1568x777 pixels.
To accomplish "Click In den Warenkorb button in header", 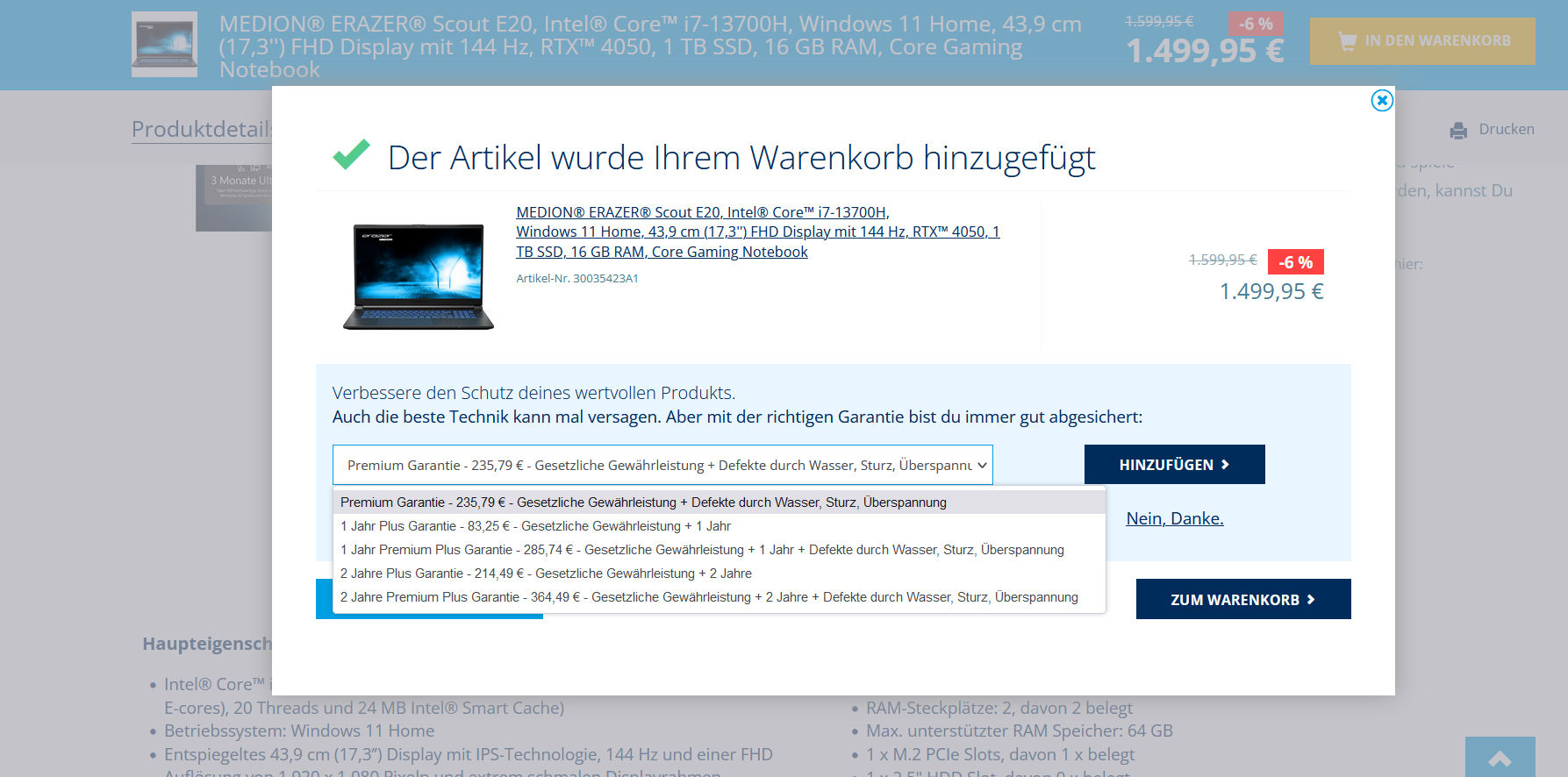I will (1422, 41).
